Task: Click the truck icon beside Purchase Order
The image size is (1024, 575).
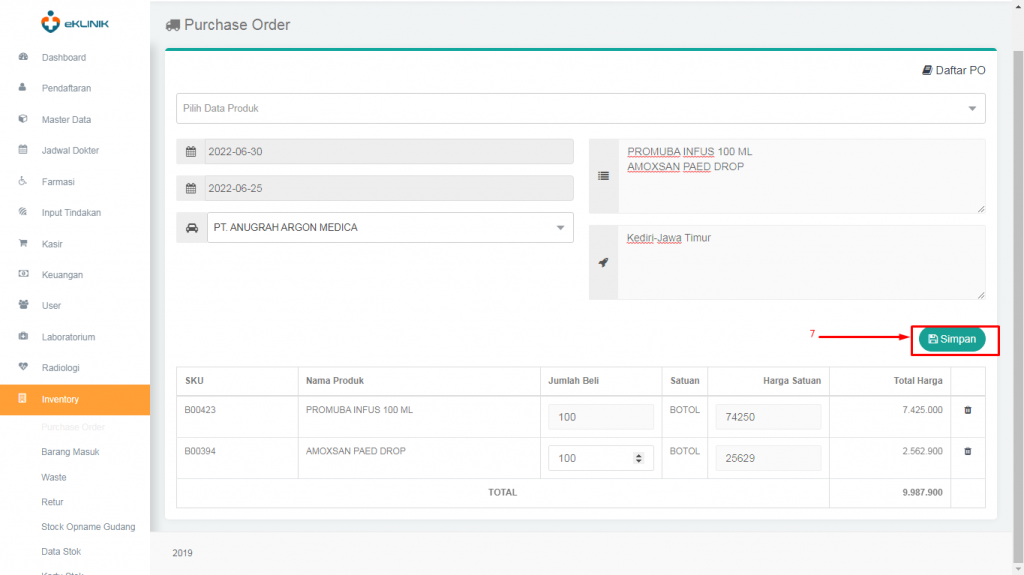Action: point(172,25)
